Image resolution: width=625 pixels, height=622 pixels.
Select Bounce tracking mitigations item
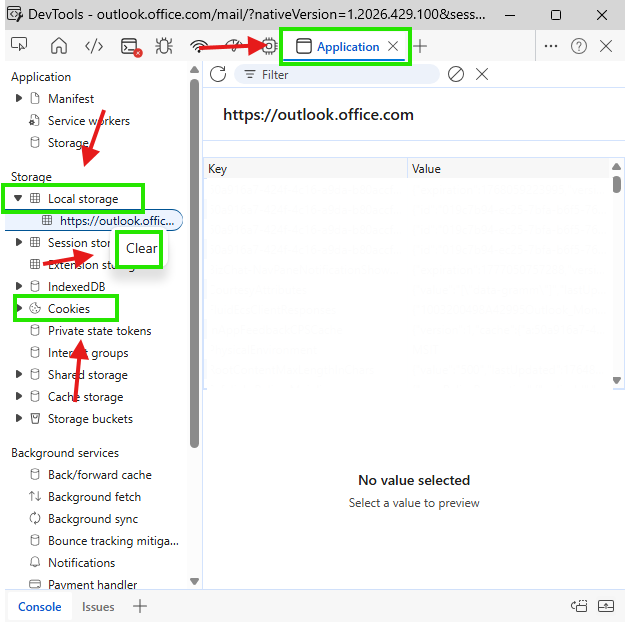(113, 541)
